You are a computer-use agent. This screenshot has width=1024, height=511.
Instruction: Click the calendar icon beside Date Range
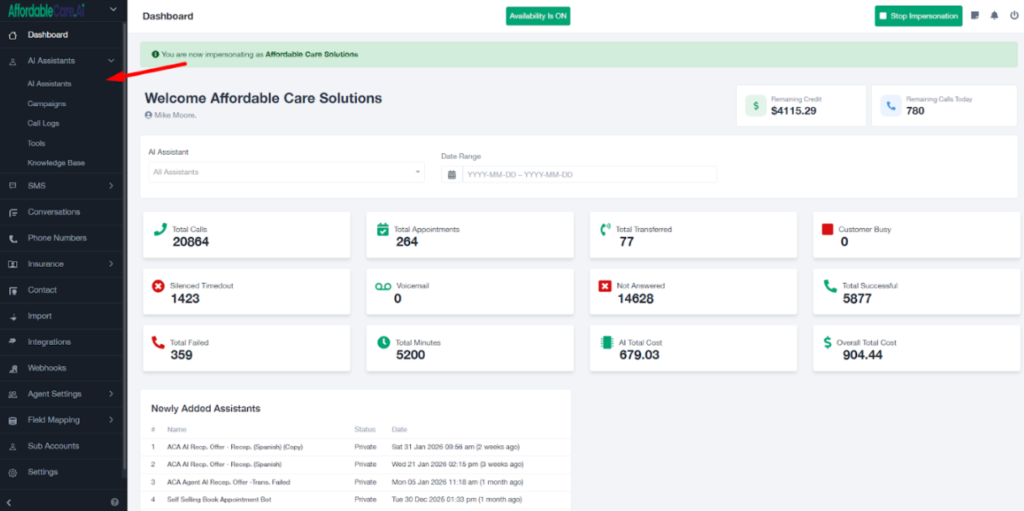point(452,174)
